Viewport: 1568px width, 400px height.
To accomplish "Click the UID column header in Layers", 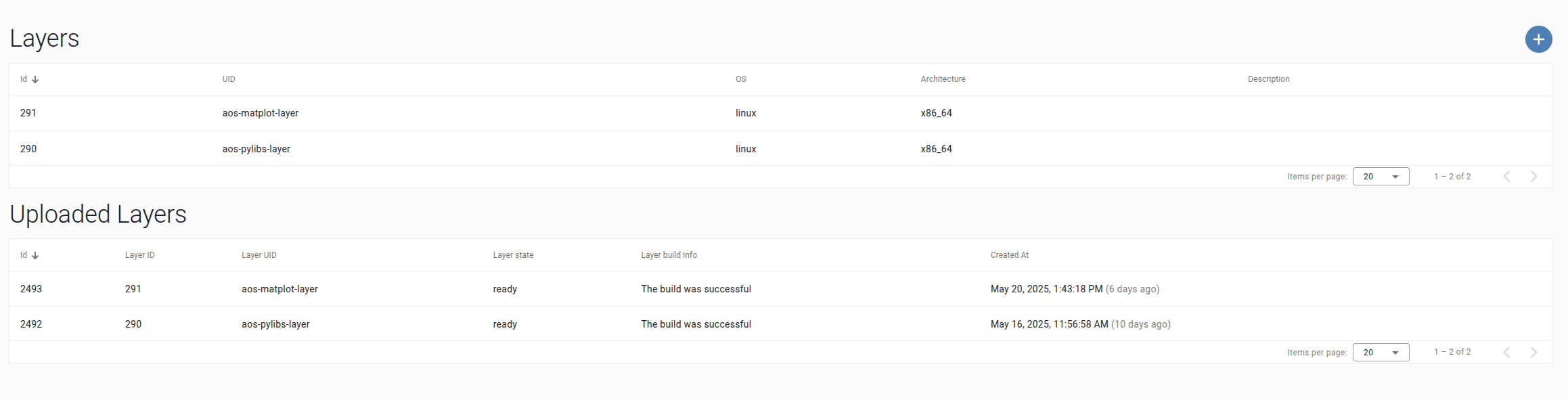I will (x=229, y=79).
